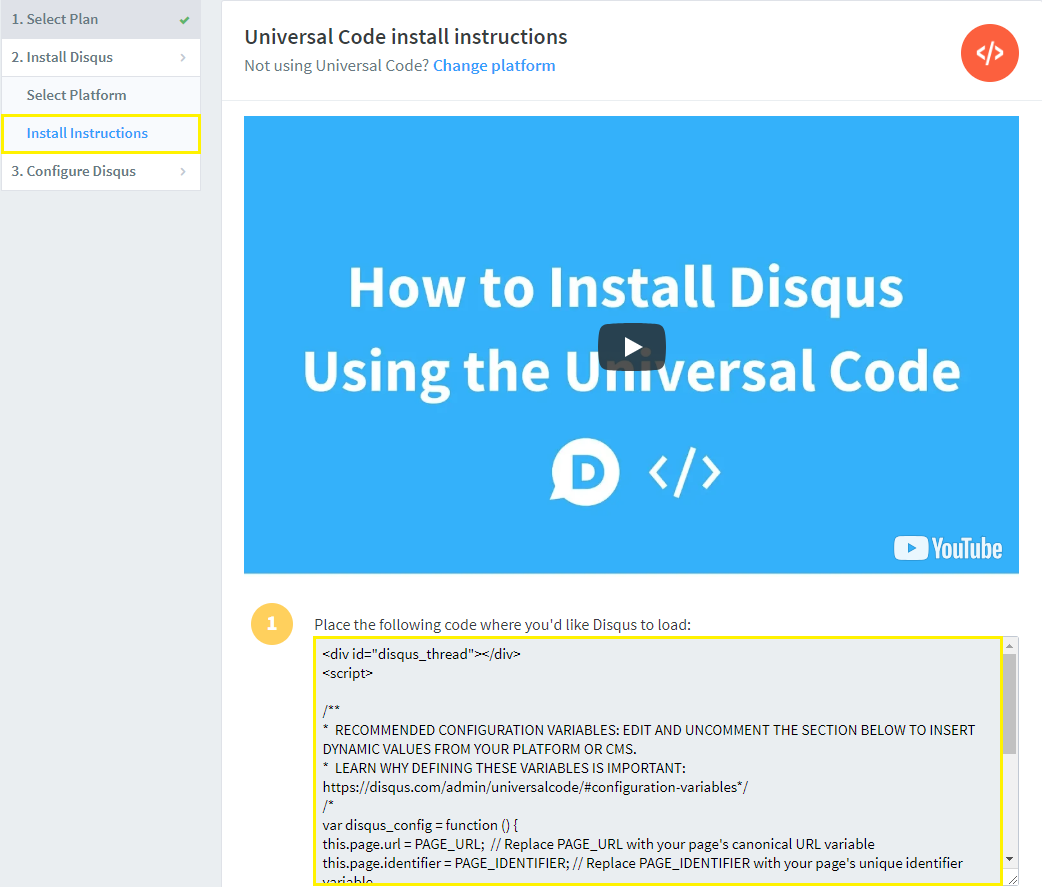This screenshot has height=887, width=1042.
Task: Click the code box scroll down arrow
Action: click(x=1009, y=859)
